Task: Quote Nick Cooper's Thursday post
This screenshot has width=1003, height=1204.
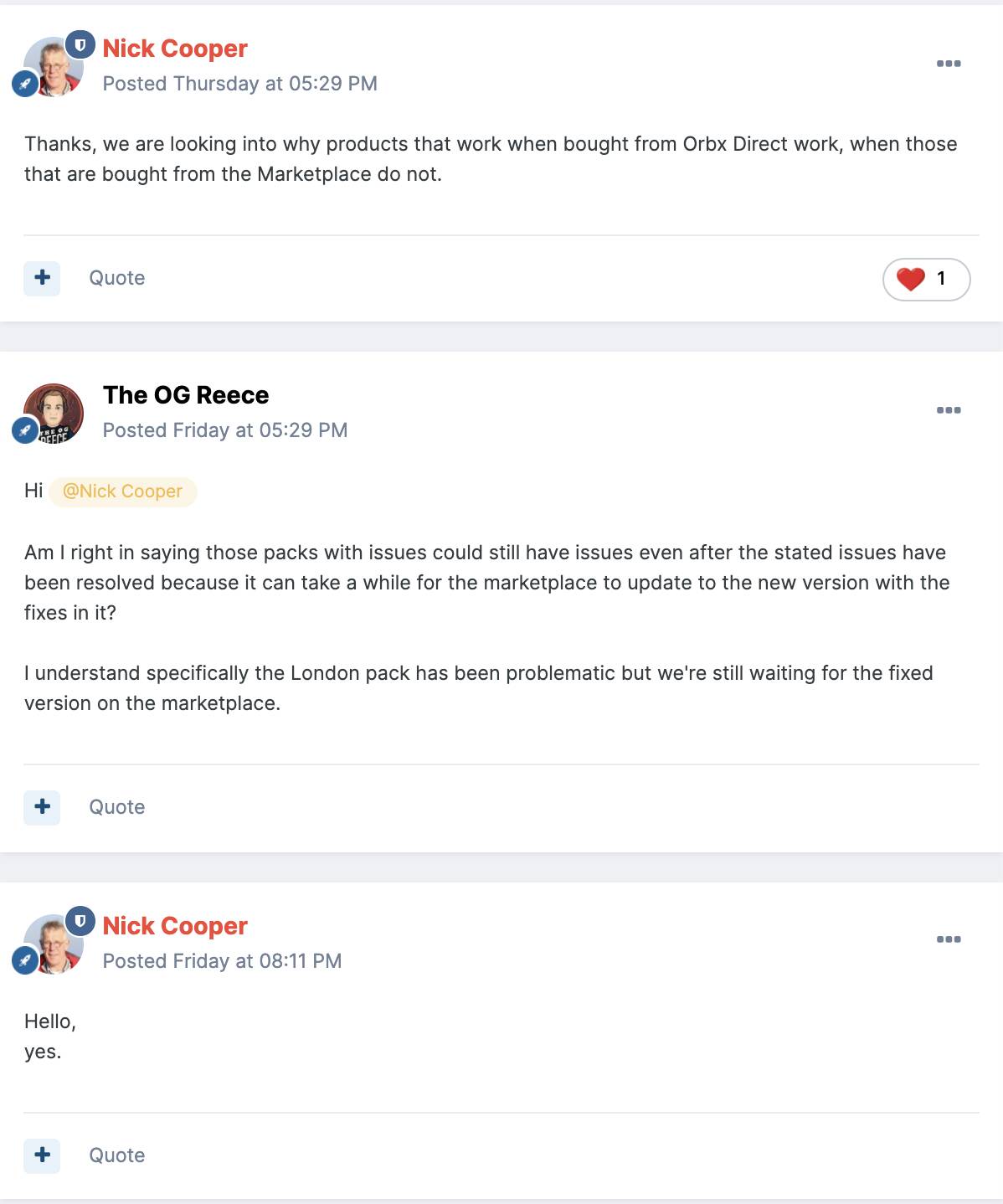Action: (x=117, y=278)
